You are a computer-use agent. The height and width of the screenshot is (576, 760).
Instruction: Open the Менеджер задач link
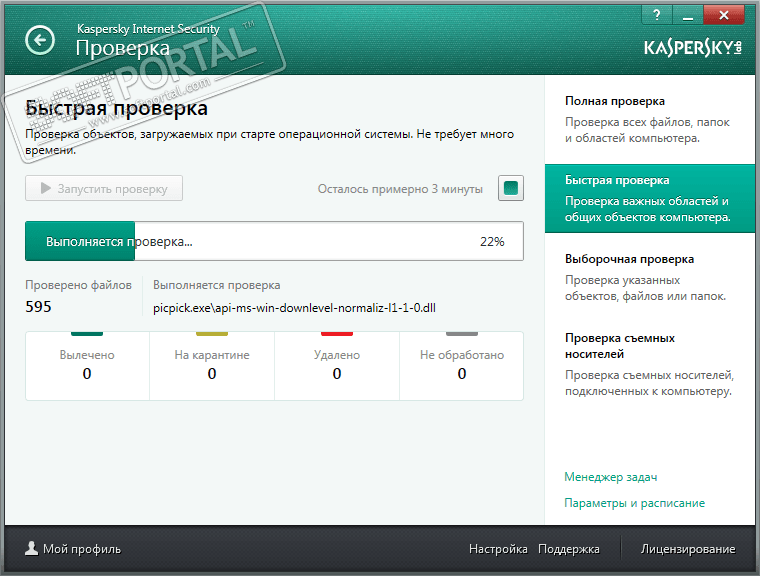tap(611, 477)
